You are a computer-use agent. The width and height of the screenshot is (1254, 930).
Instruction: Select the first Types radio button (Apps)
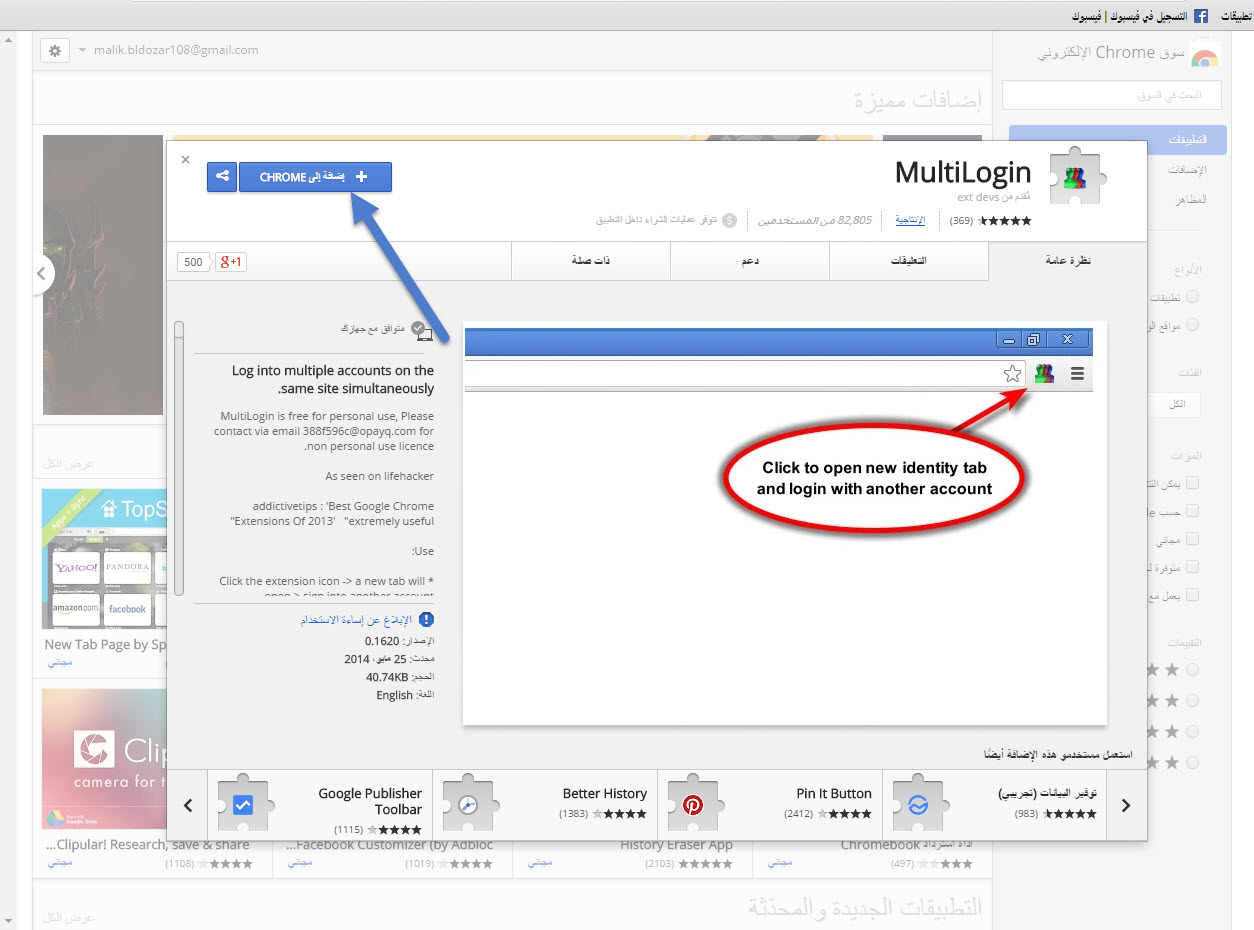[1192, 297]
